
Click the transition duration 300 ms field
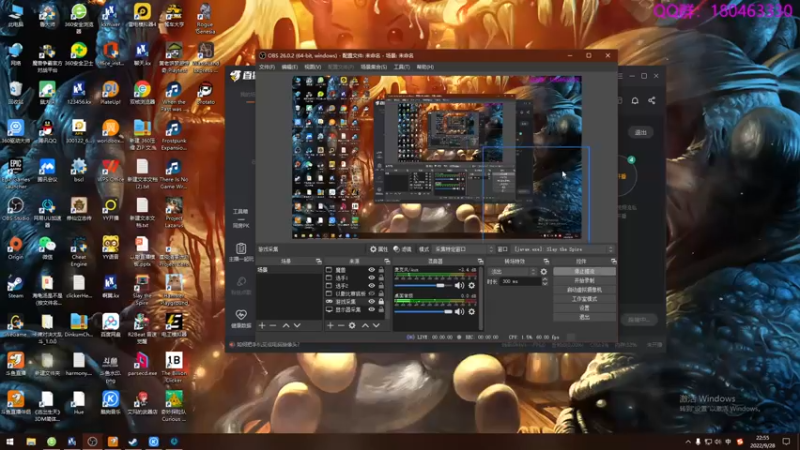[520, 282]
